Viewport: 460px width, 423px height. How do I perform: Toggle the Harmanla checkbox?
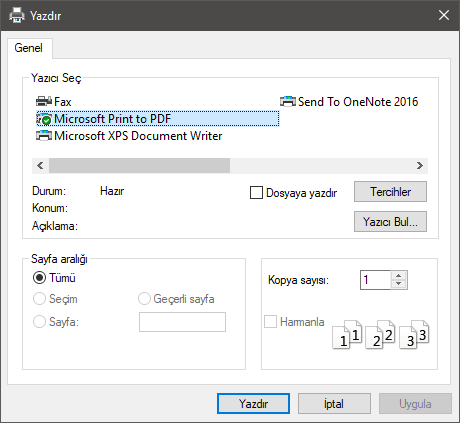pos(270,322)
